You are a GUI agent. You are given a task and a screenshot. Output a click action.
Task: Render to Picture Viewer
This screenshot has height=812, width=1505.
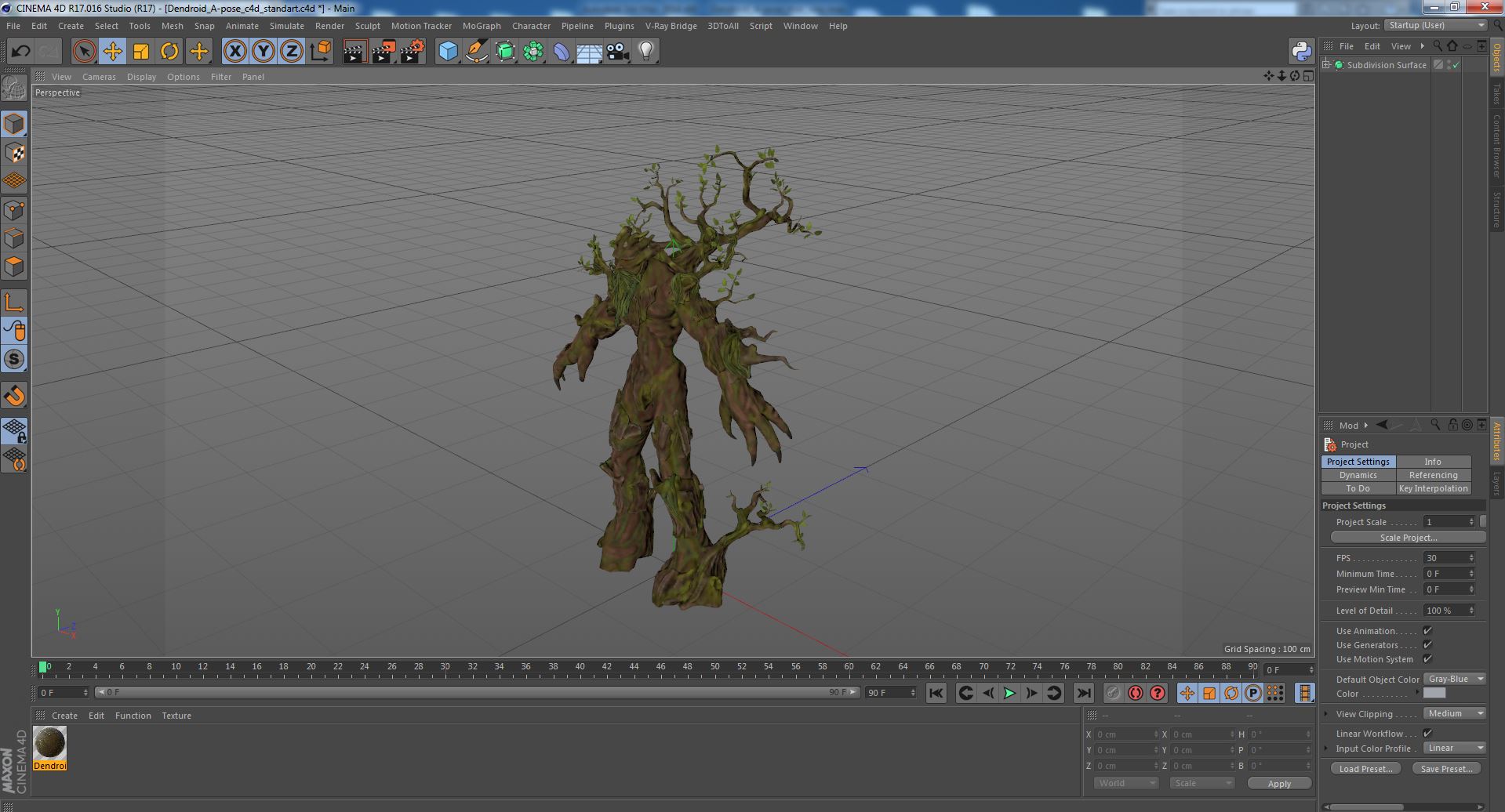click(384, 52)
